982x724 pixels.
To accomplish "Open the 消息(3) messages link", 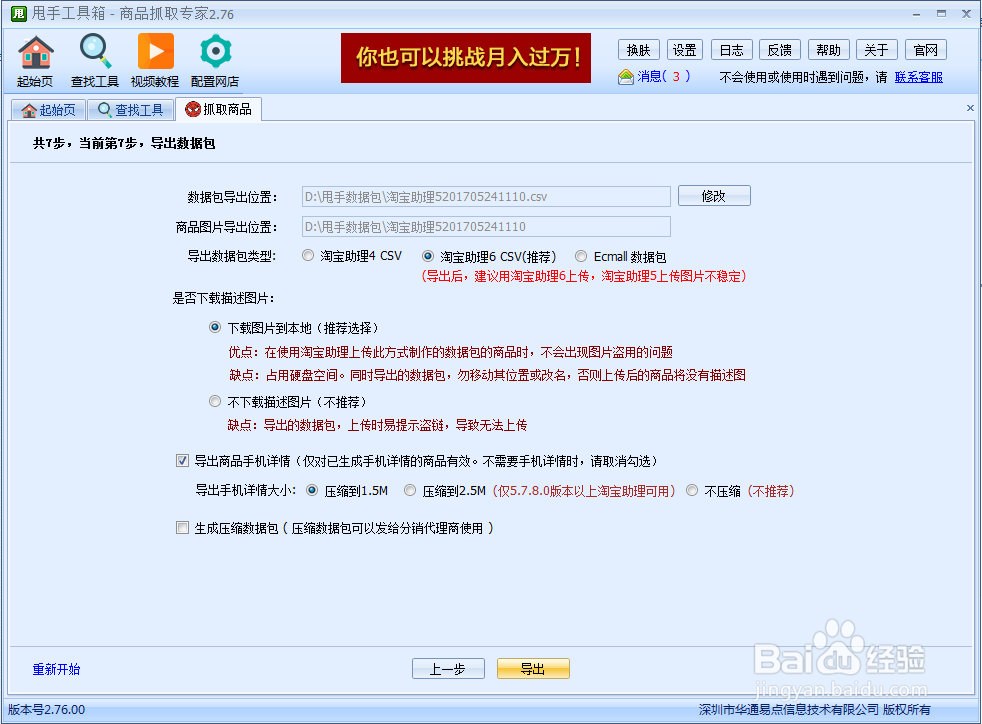I will pyautogui.click(x=663, y=76).
